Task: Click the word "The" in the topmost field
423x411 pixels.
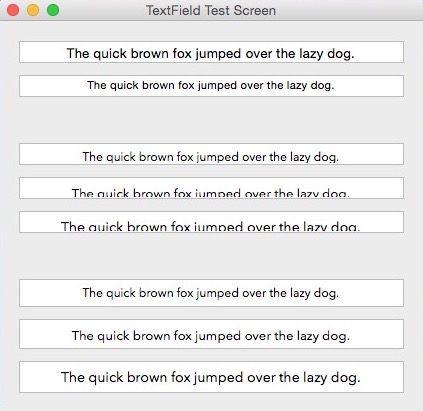Action: pos(78,53)
